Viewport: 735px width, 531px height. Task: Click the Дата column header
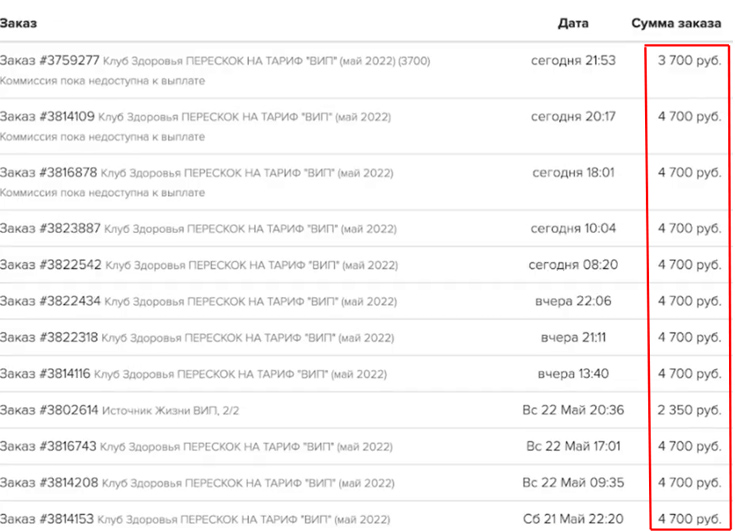pyautogui.click(x=573, y=23)
